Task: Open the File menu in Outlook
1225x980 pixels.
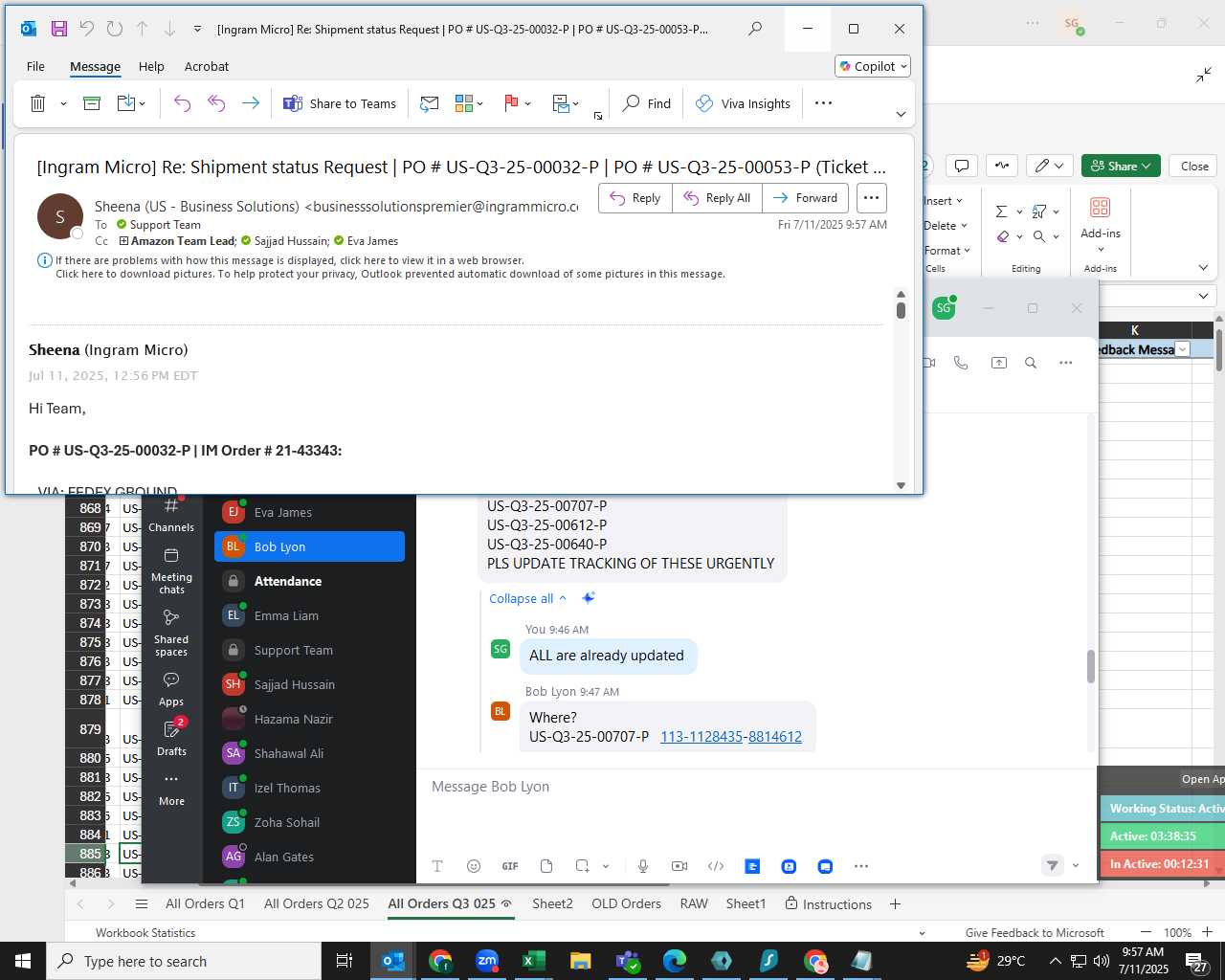Action: tap(35, 66)
